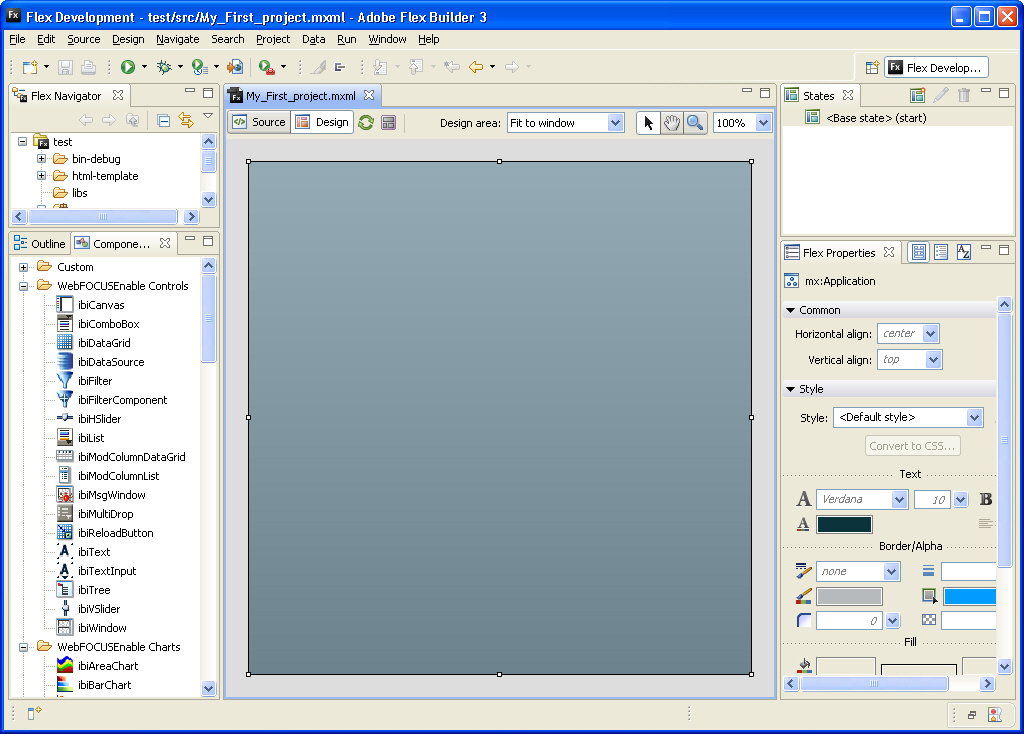
Task: Click Link with Editor icon in Flex Navigator
Action: [x=186, y=120]
